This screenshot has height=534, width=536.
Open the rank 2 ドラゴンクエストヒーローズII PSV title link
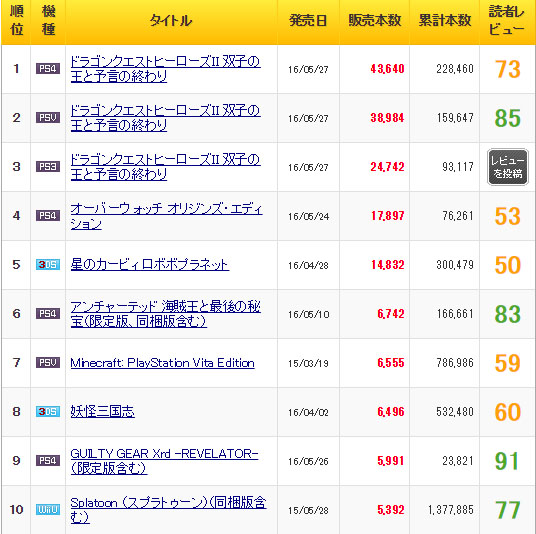[165, 118]
